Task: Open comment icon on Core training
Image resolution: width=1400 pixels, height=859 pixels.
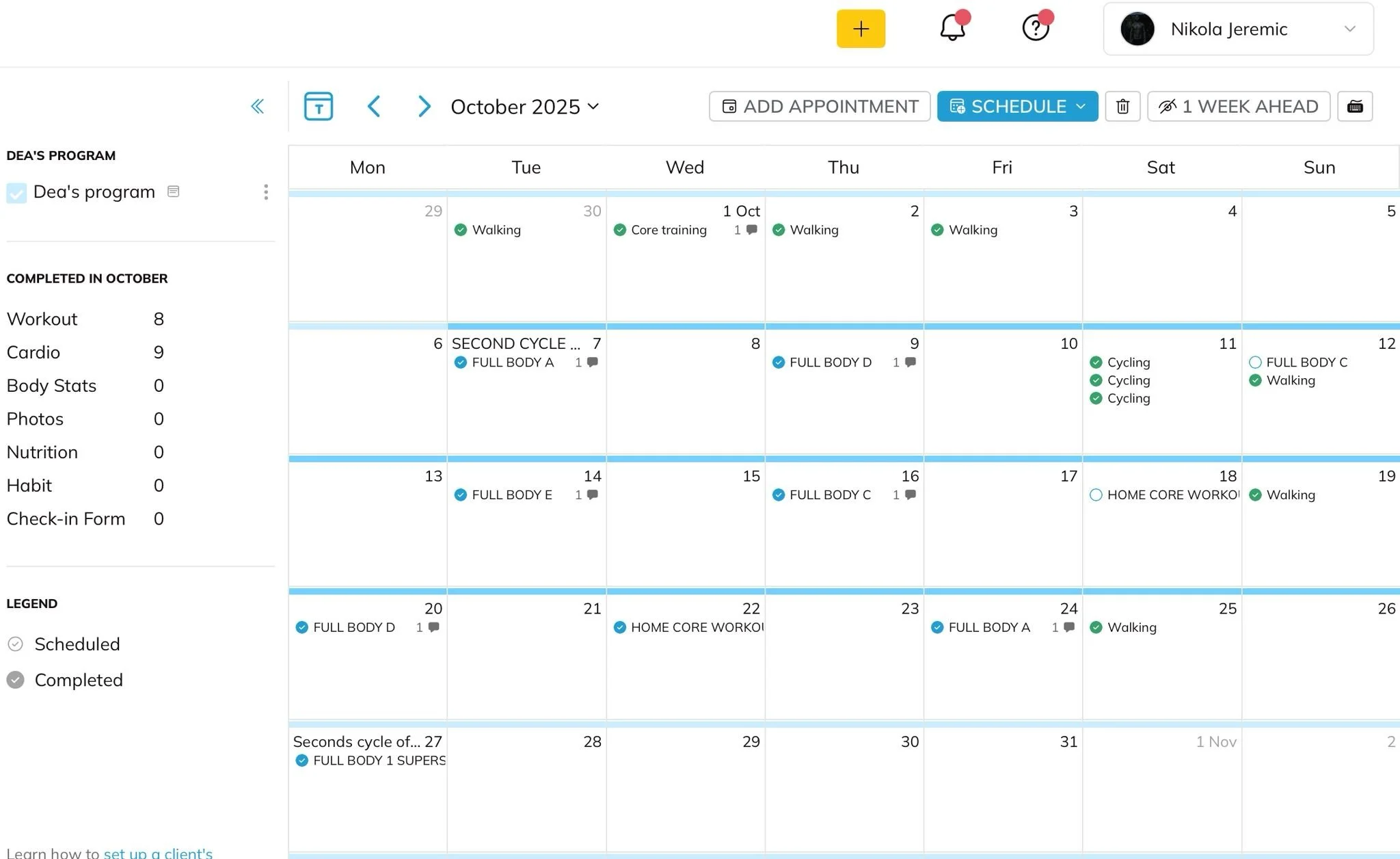Action: (751, 230)
